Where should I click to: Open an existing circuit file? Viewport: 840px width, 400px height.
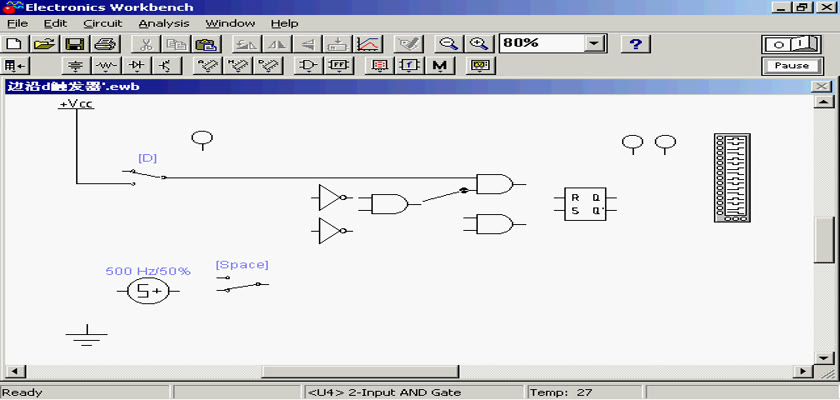tap(45, 43)
